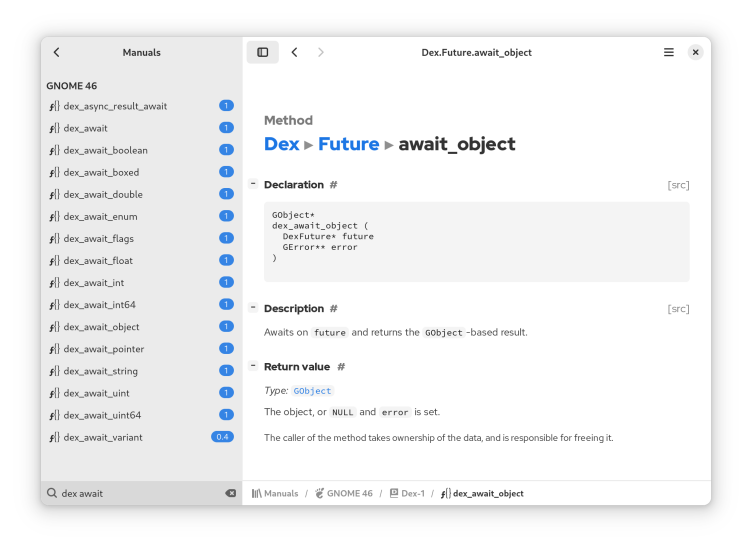Go back in sidebar with the back arrow
Image resolution: width=752 pixels, height=550 pixels.
[x=56, y=52]
